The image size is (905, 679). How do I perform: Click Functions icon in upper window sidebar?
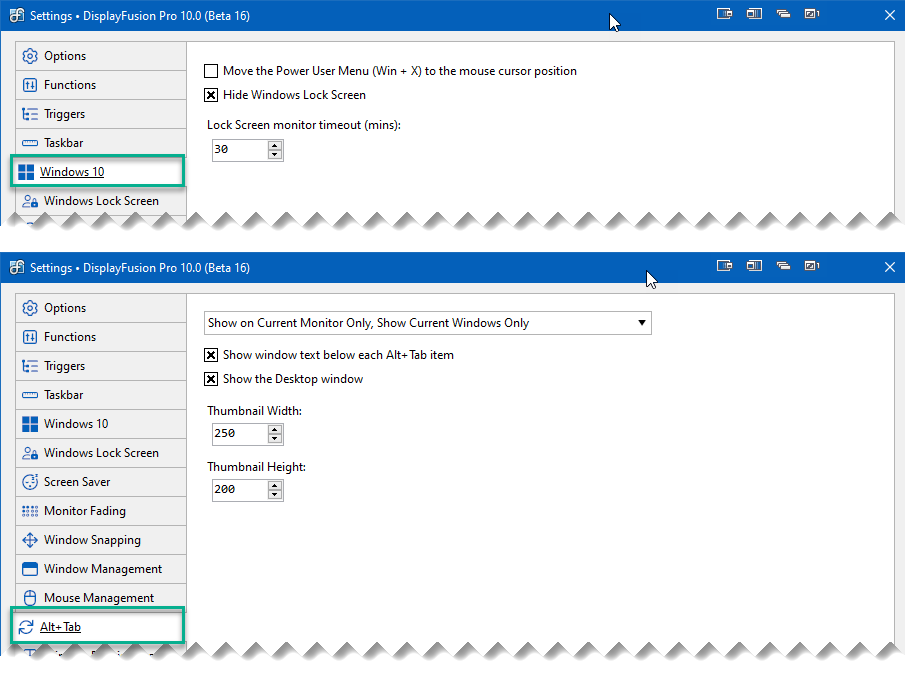[30, 85]
